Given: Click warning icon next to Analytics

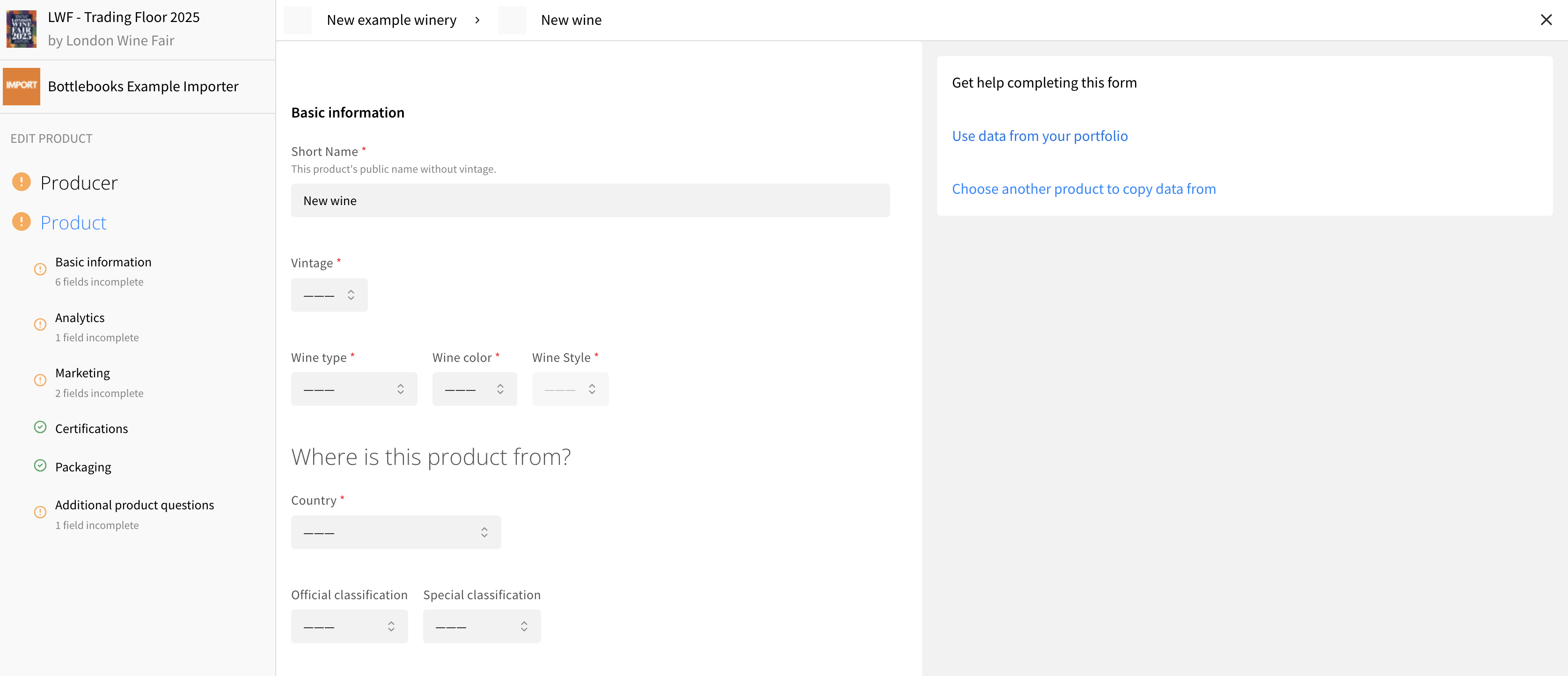Looking at the screenshot, I should [40, 324].
